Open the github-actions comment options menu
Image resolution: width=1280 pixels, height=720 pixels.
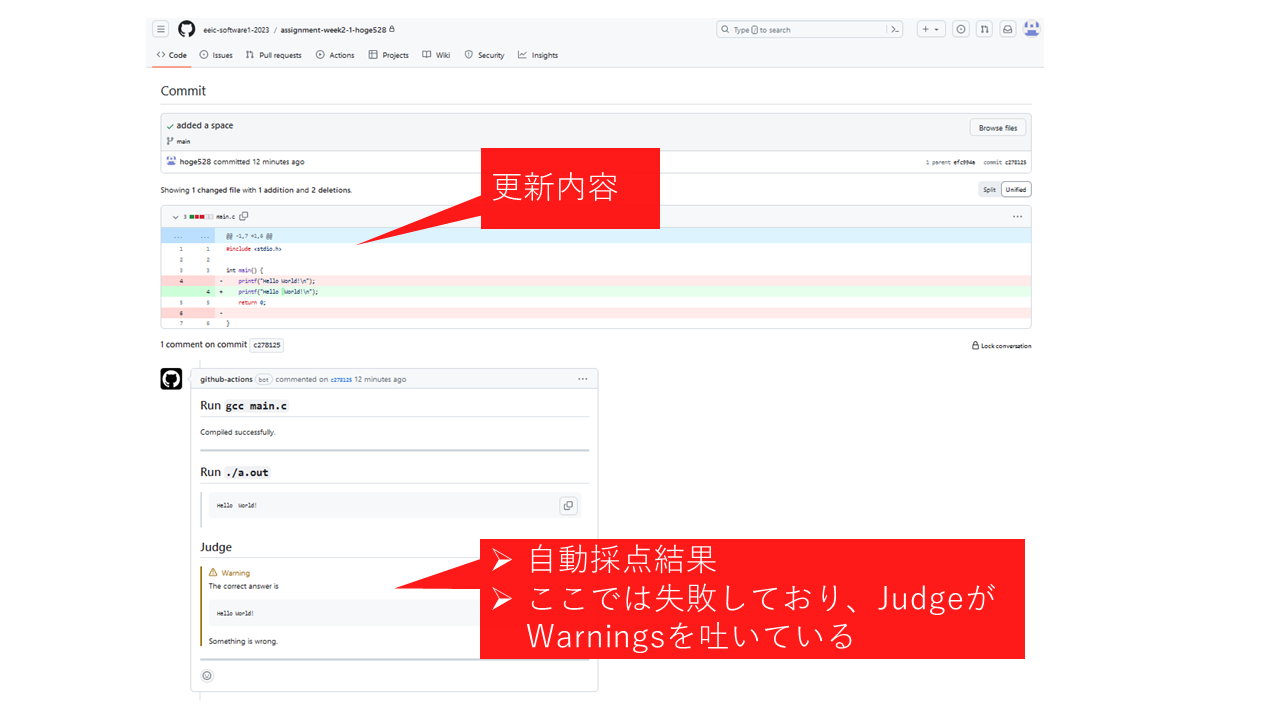pyautogui.click(x=582, y=379)
